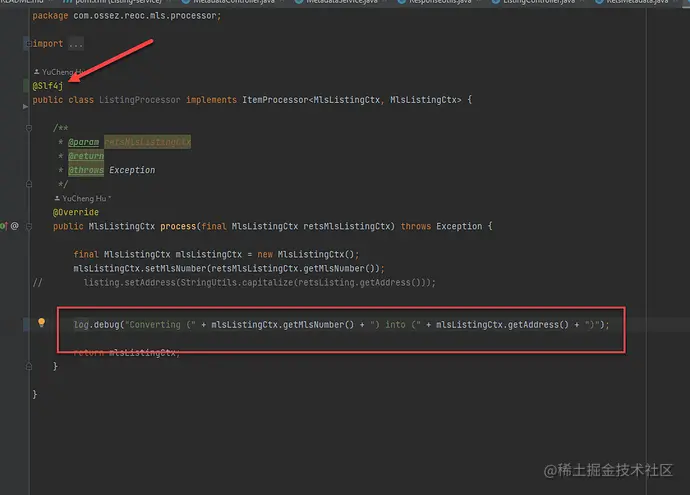
Task: Click getAddress() in the log.debug line
Action: (x=538, y=325)
